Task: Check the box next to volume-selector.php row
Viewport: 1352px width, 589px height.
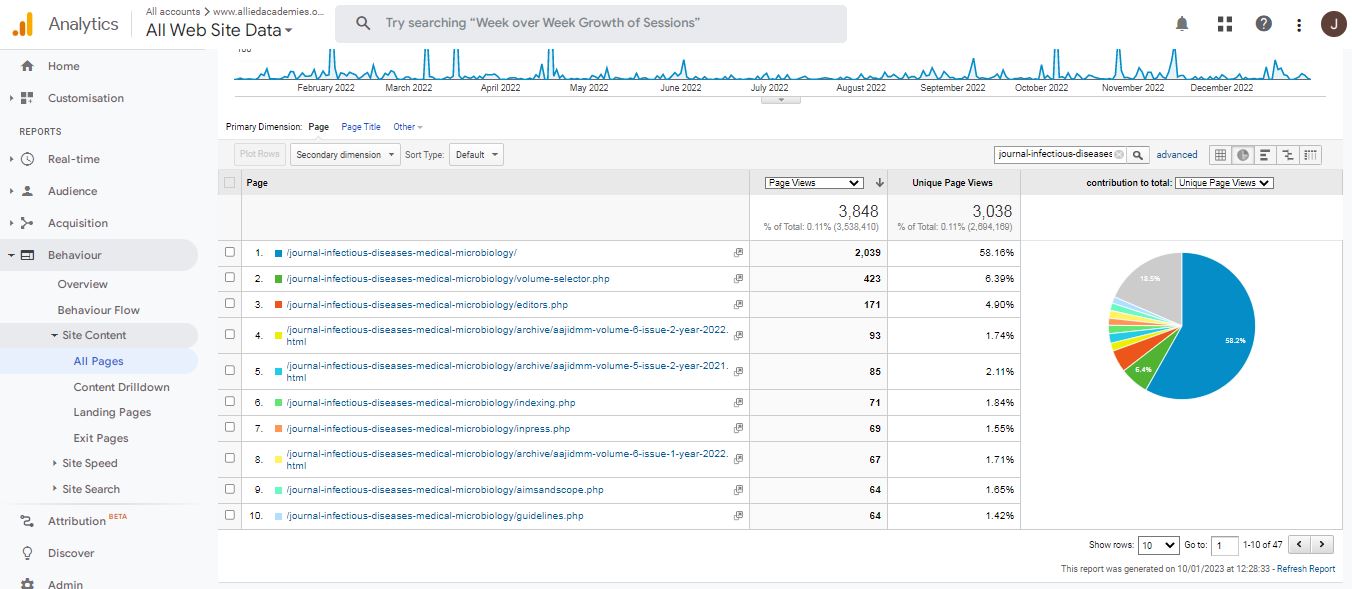Action: [x=230, y=279]
